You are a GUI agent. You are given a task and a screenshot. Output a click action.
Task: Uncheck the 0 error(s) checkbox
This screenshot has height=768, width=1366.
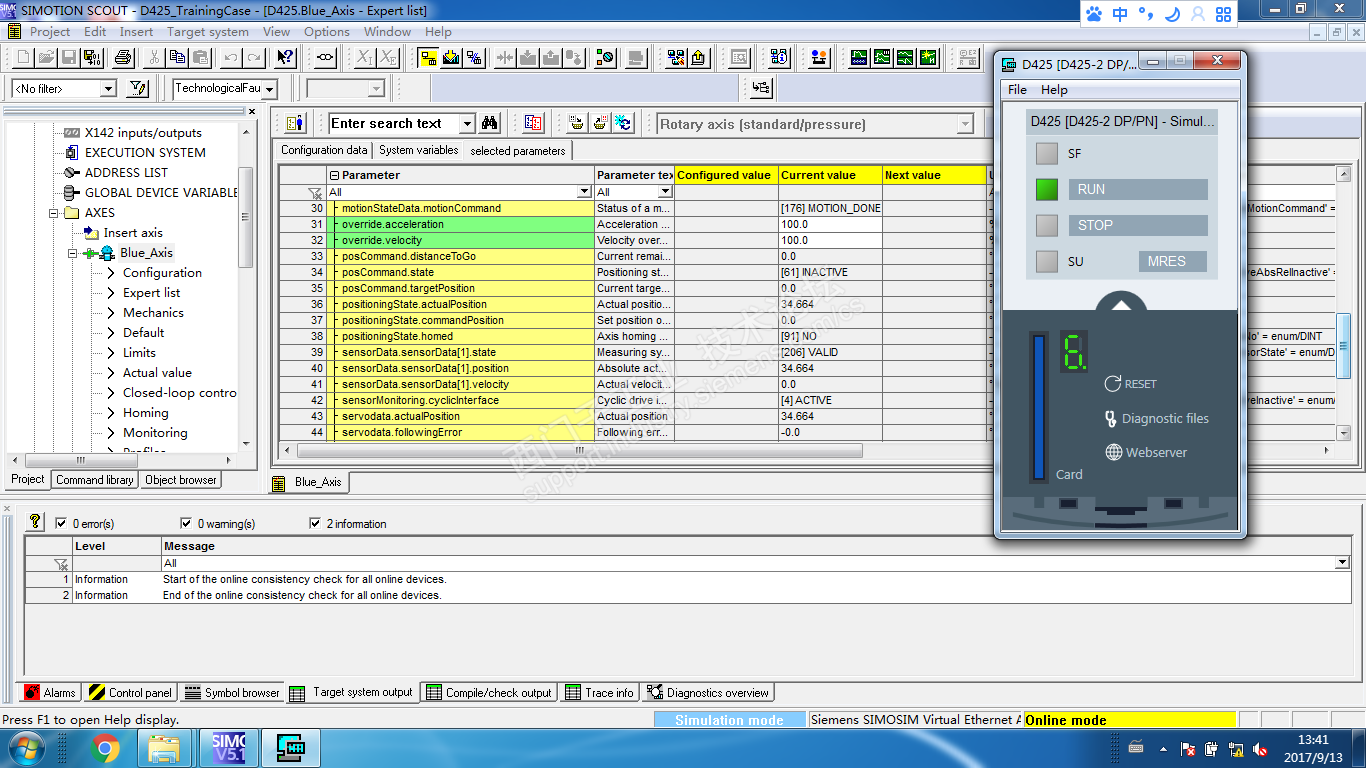click(x=62, y=523)
